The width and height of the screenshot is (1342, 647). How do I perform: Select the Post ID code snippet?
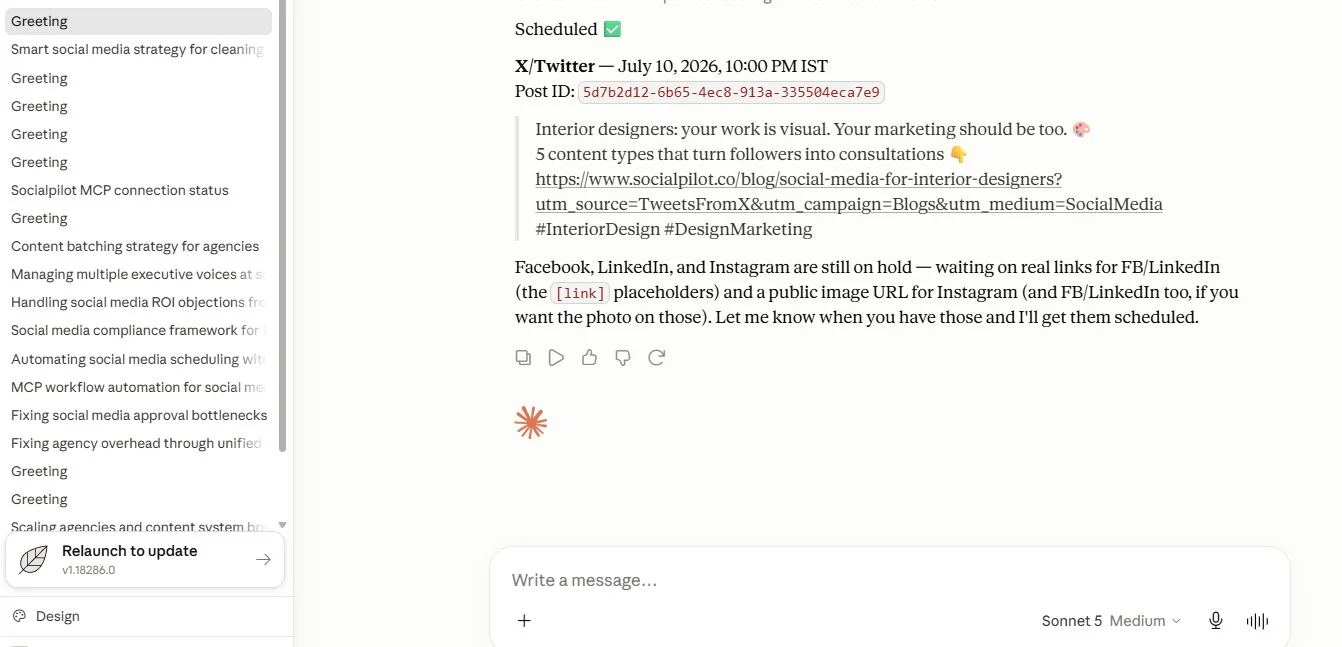pyautogui.click(x=731, y=92)
